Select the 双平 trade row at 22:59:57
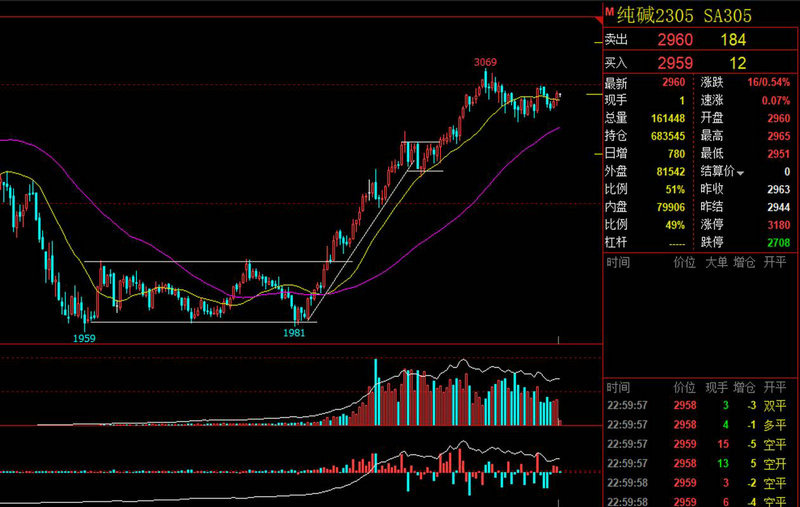This screenshot has height=507, width=800. coord(700,407)
